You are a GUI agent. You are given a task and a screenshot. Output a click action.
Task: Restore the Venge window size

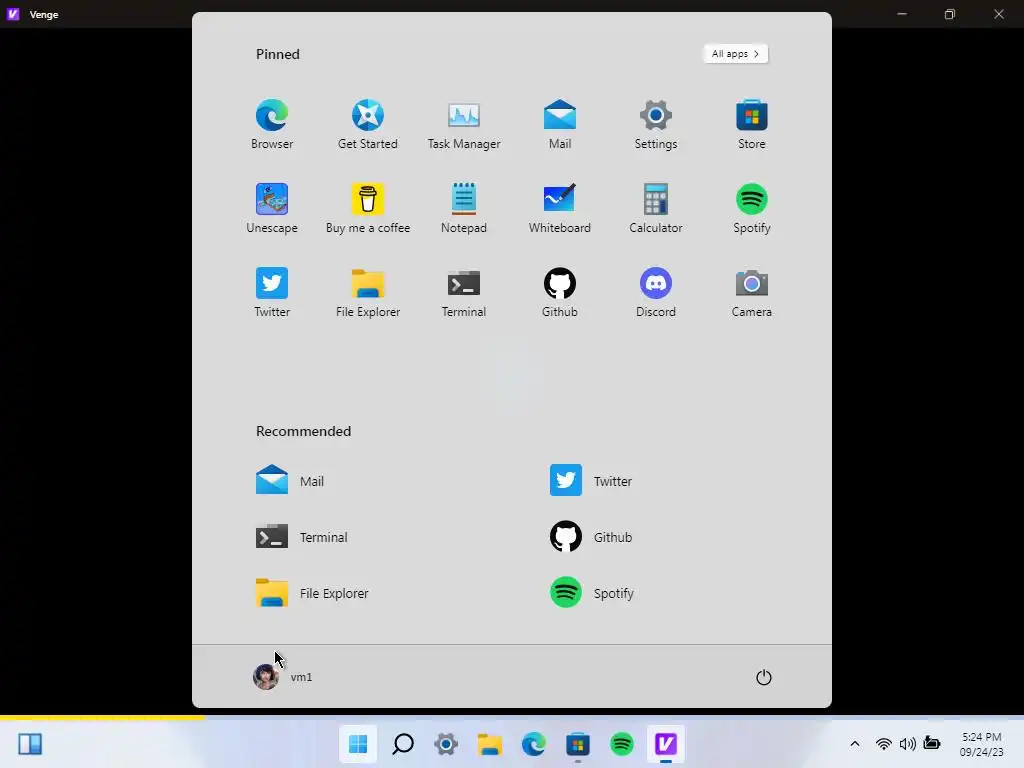[x=950, y=14]
